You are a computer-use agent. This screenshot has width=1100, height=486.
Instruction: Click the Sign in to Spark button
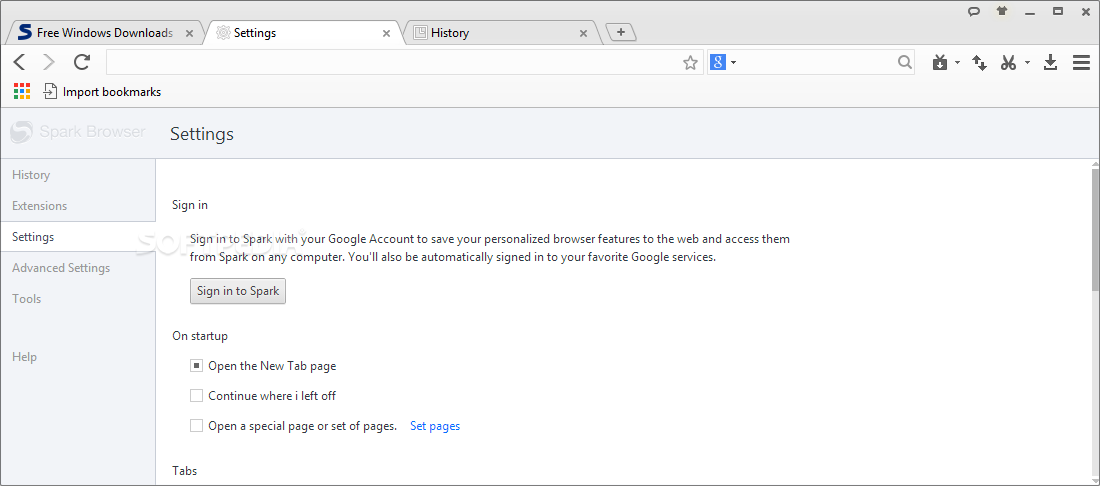coord(238,291)
